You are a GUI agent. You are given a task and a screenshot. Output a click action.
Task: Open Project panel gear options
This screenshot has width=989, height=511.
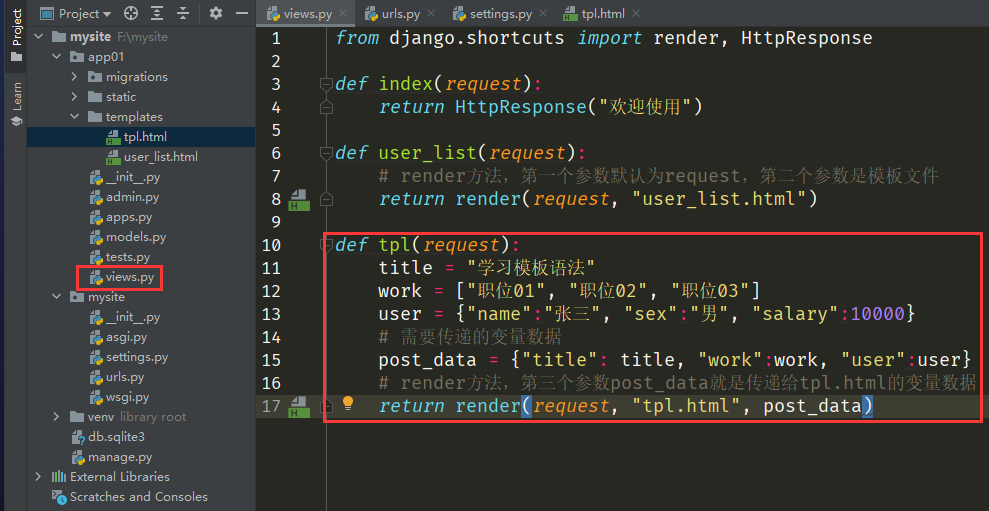point(216,14)
